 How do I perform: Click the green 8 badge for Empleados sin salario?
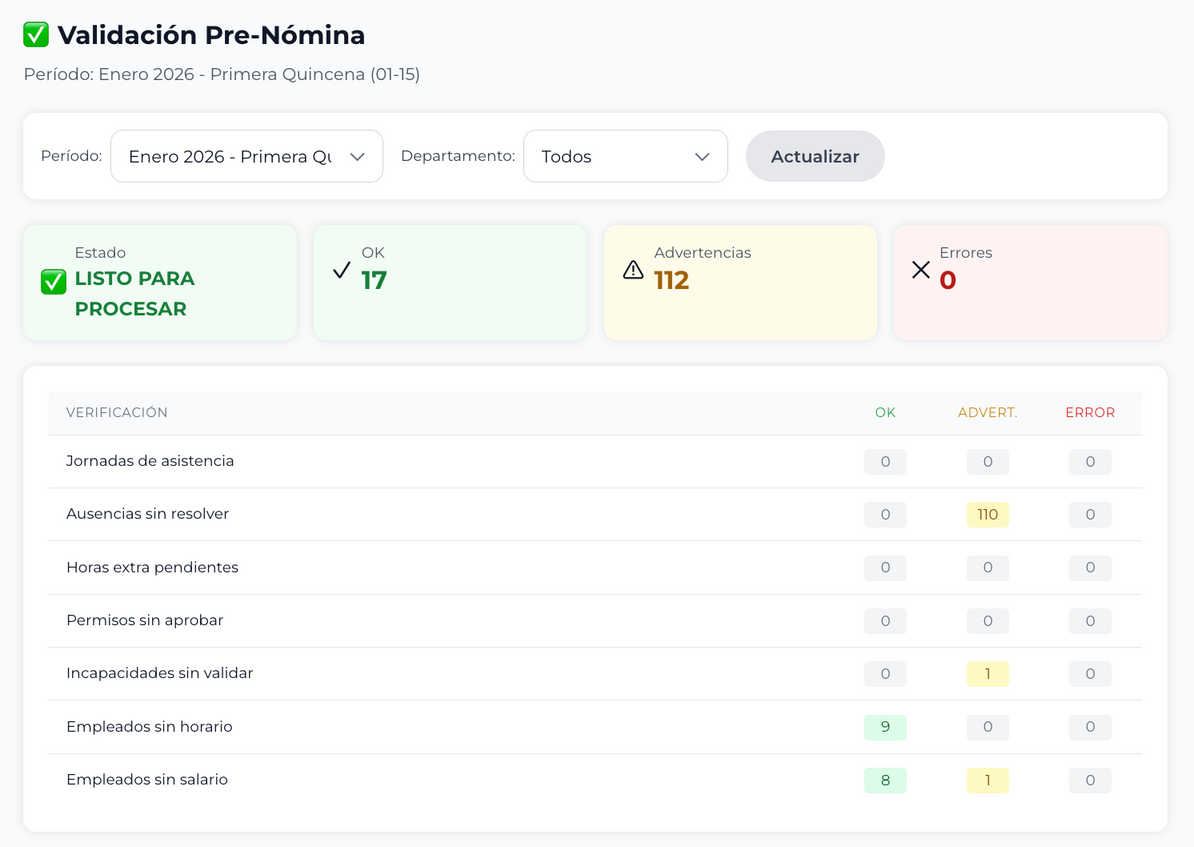(885, 780)
